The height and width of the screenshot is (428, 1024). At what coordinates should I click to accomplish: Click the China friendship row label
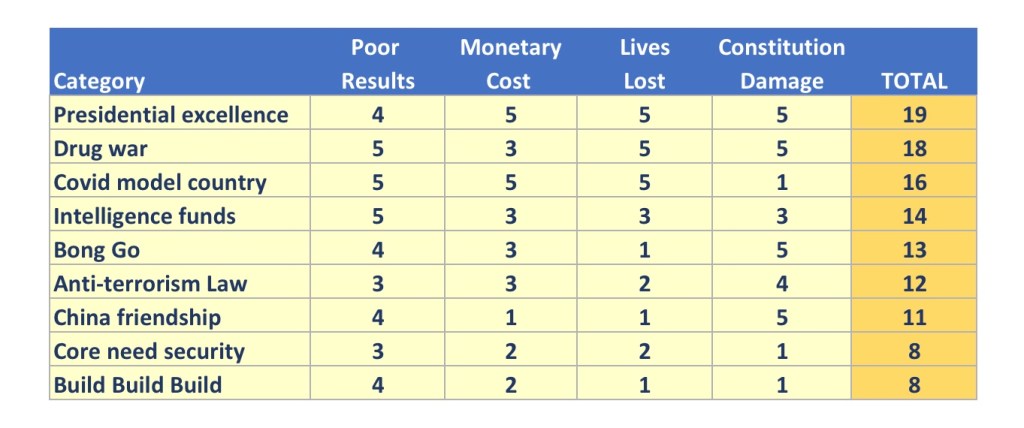click(137, 318)
